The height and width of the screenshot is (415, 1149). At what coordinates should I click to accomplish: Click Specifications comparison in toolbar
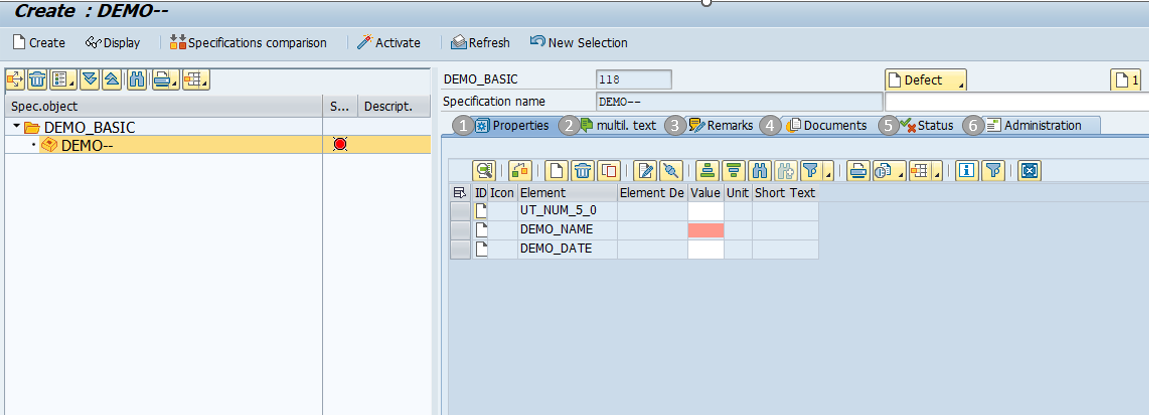(248, 43)
